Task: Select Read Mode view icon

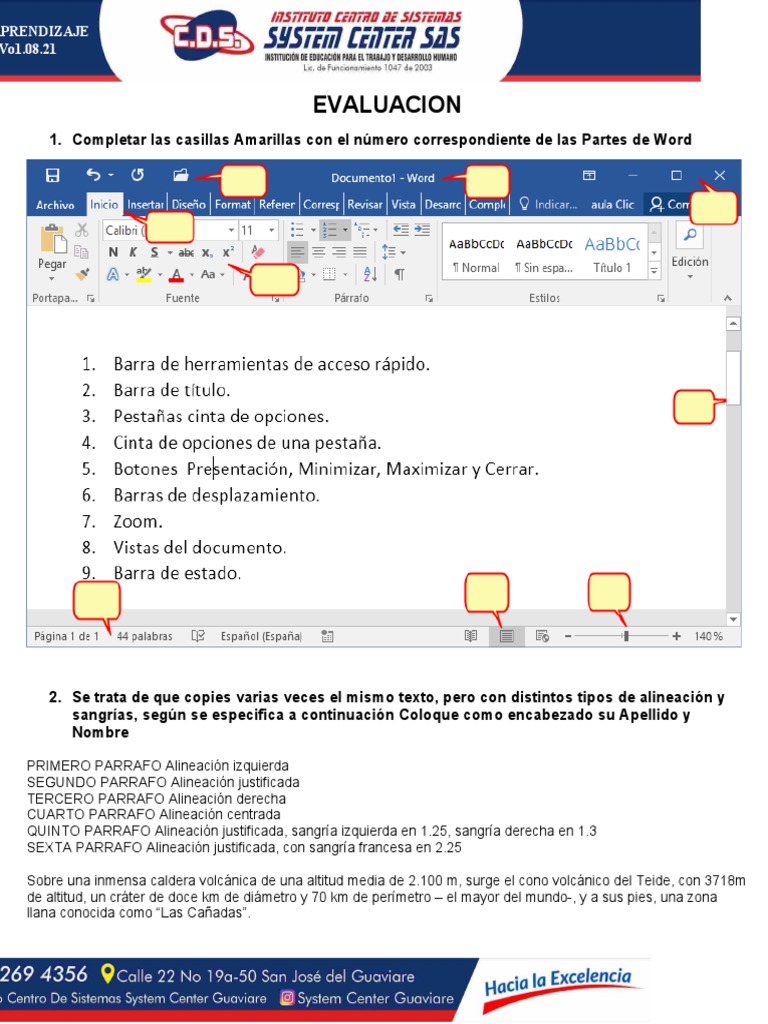Action: point(470,635)
